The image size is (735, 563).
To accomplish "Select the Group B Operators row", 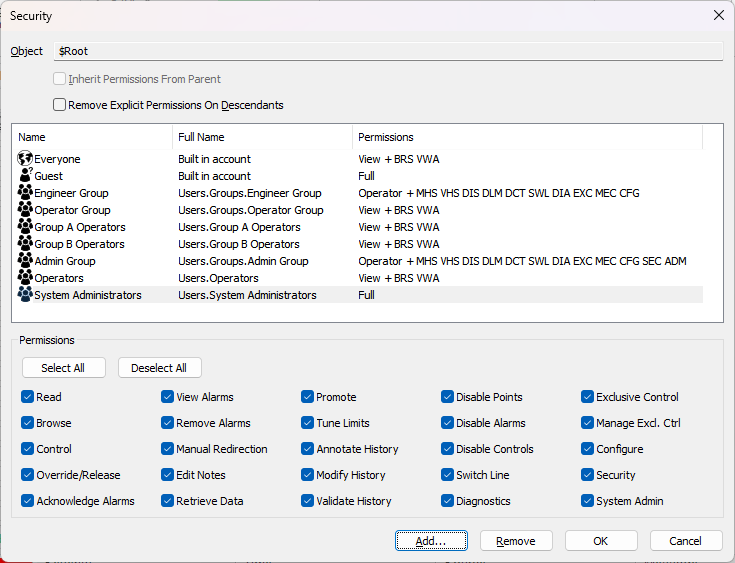I will click(80, 244).
